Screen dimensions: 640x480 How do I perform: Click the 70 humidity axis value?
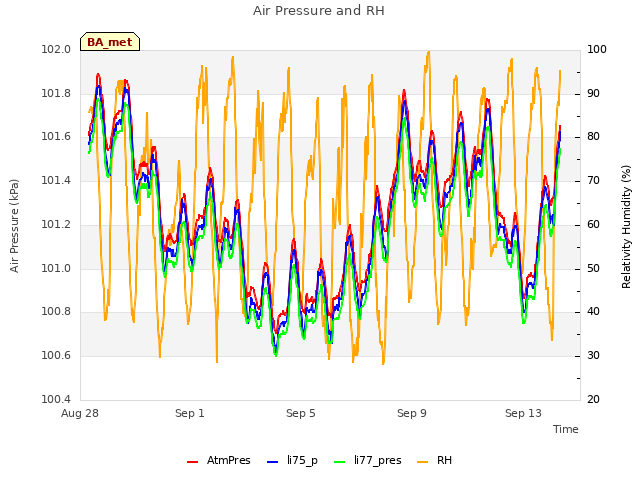593,180
